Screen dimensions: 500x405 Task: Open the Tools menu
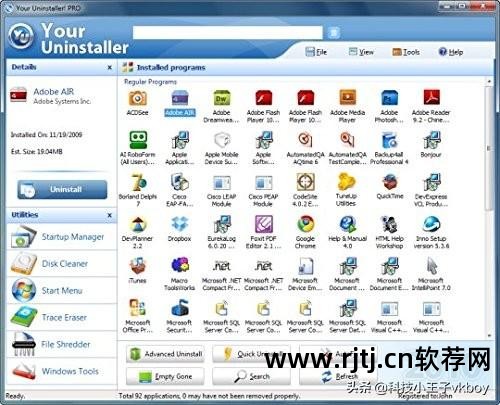406,52
